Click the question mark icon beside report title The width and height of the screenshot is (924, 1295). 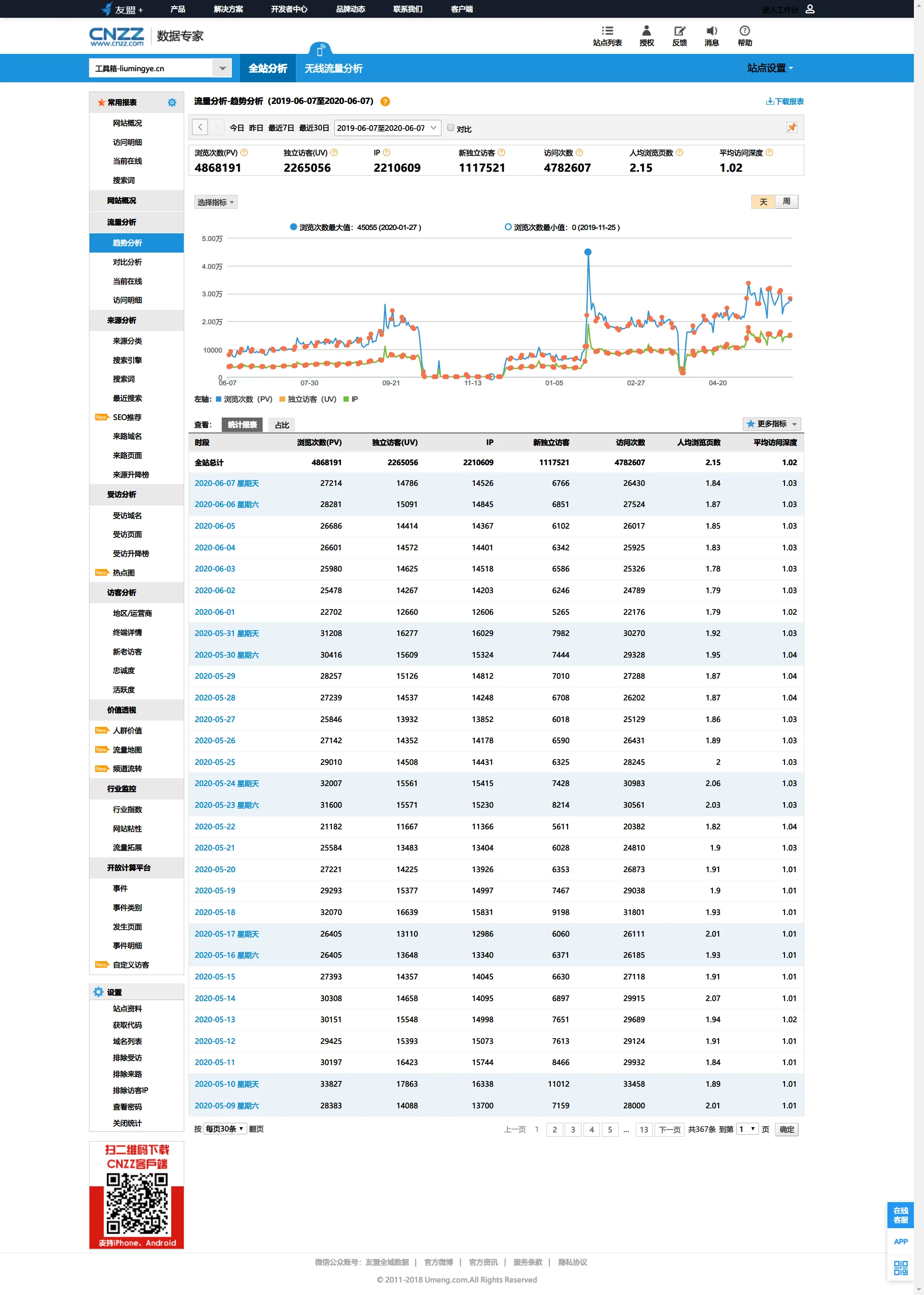385,102
